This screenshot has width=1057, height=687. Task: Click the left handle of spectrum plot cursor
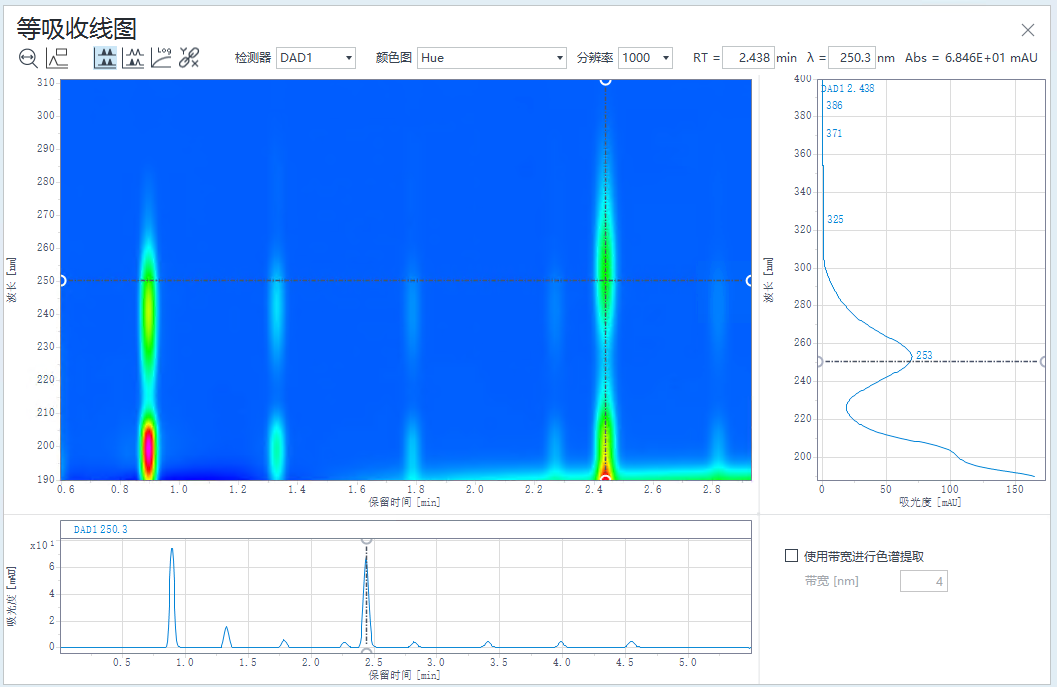819,362
